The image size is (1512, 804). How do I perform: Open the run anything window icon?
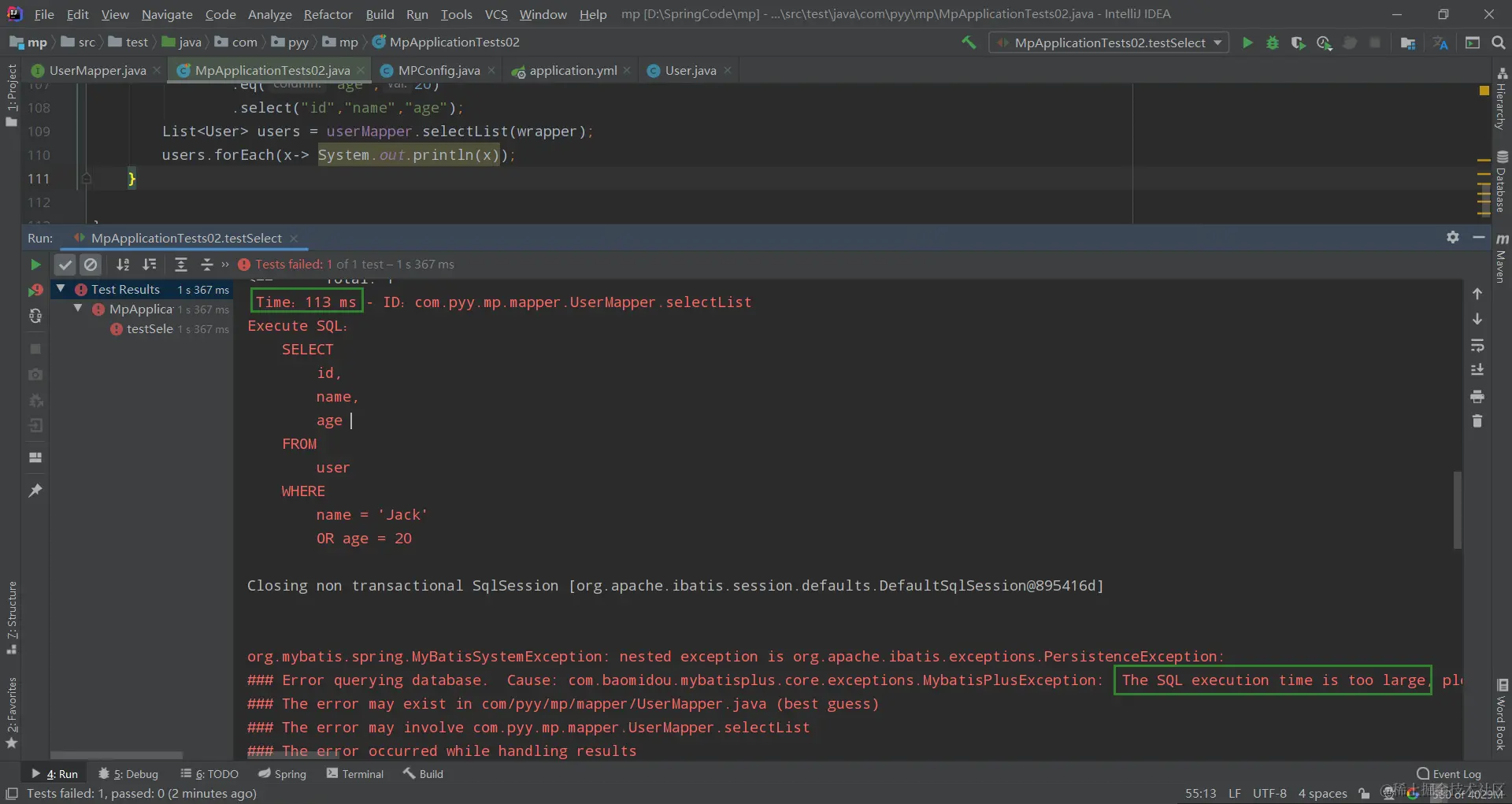point(1473,43)
